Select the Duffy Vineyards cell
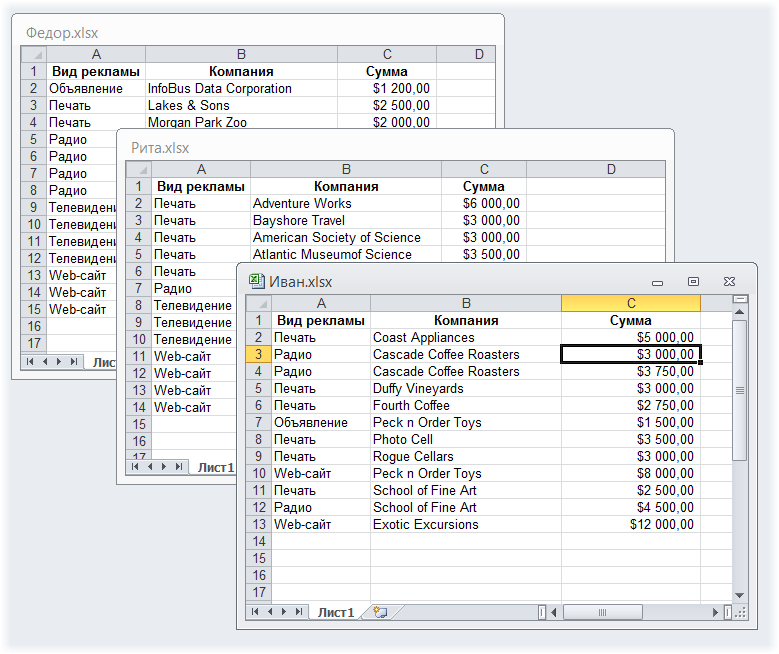This screenshot has width=779, height=654. pyautogui.click(x=466, y=388)
